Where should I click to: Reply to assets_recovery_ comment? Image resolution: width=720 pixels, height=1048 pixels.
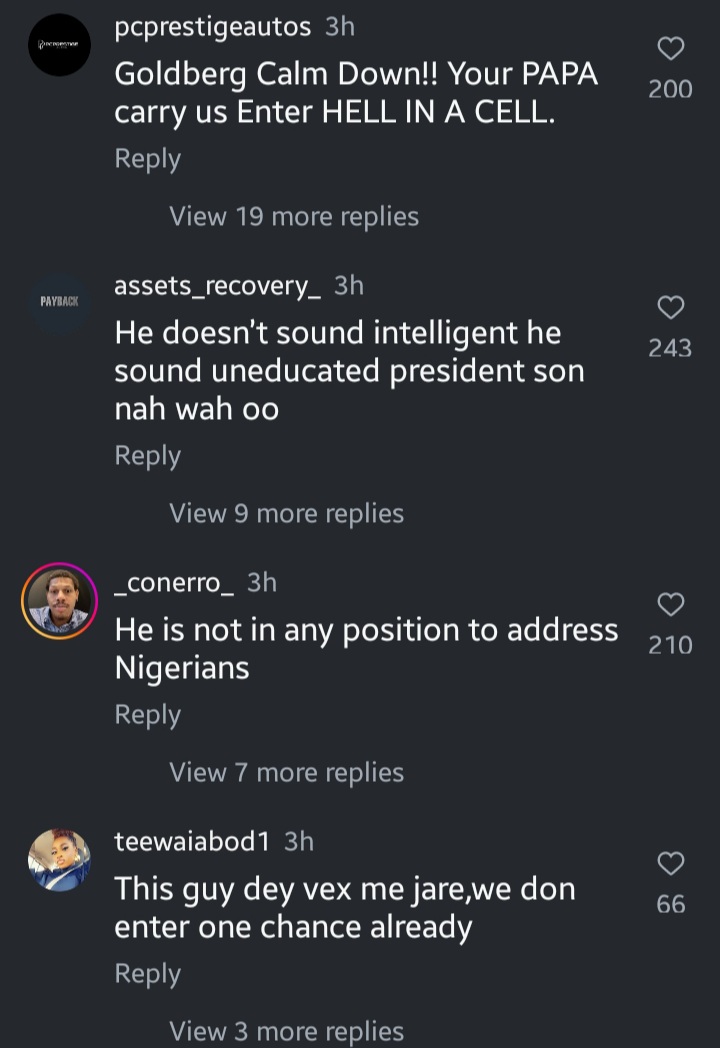[148, 455]
